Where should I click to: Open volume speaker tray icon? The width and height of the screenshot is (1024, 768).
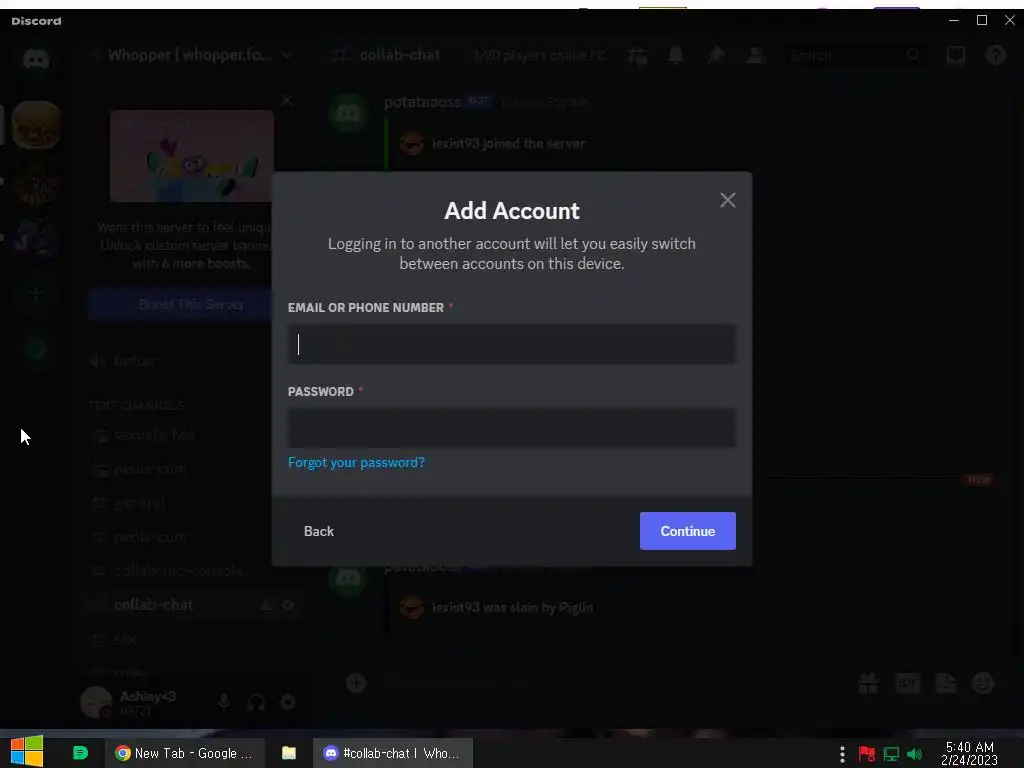(x=914, y=754)
